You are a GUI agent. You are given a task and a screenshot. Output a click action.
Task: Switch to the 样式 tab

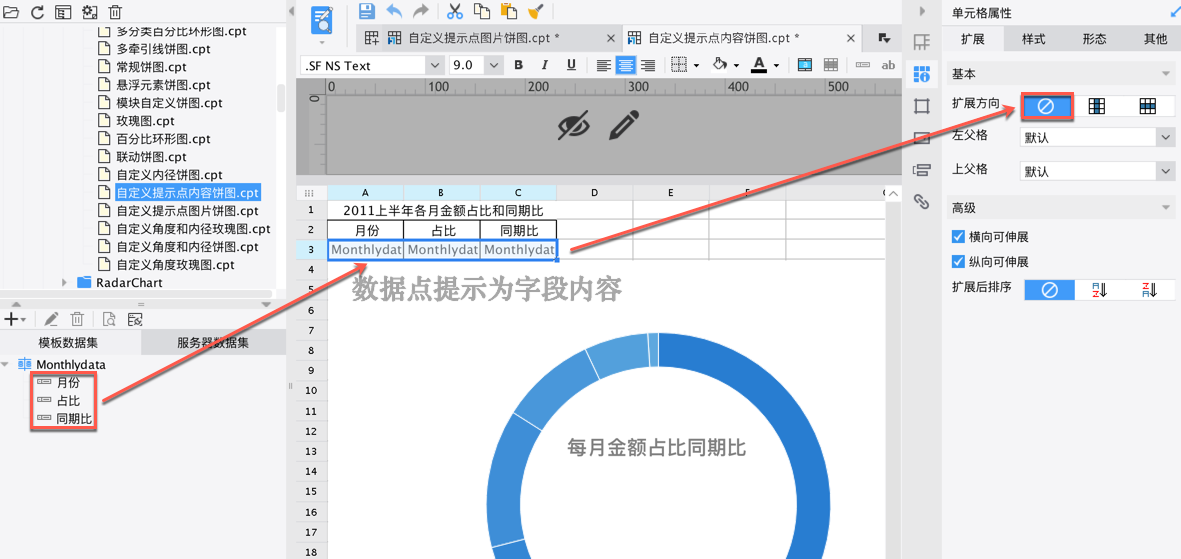click(x=1033, y=39)
